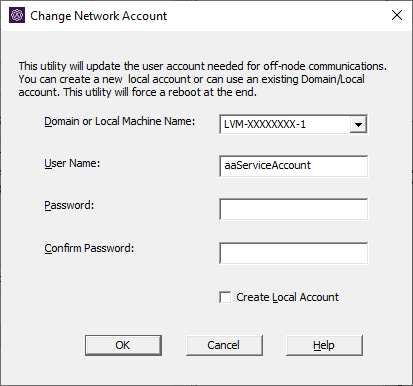Screen dimensions: 413x386
Task: Click the utility description paragraph
Action: pos(202,79)
